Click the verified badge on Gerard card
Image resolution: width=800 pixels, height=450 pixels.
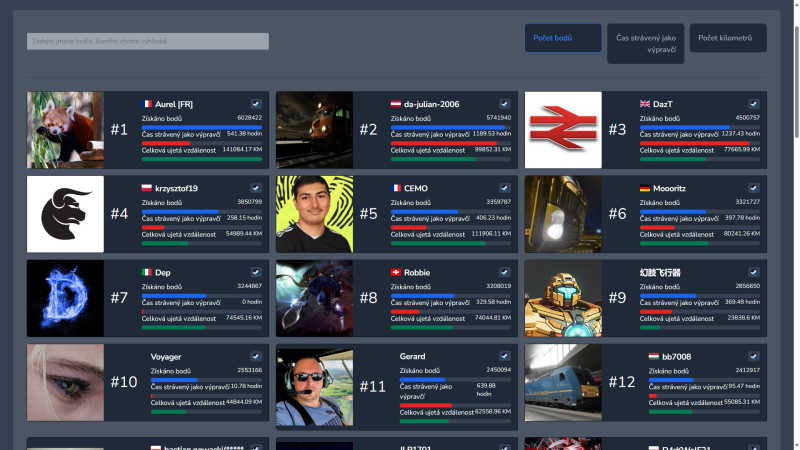point(505,356)
